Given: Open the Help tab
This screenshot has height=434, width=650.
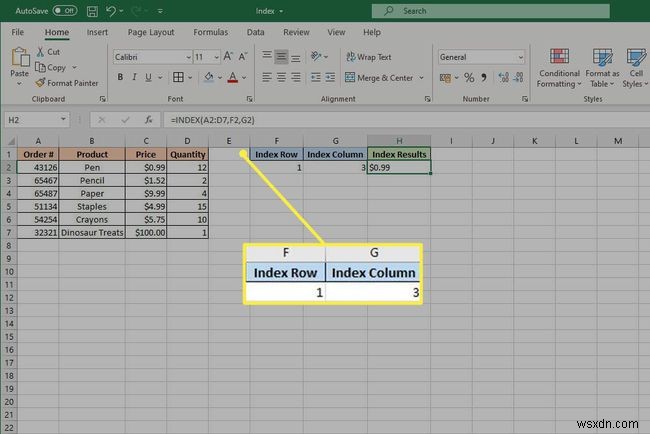Looking at the screenshot, I should pyautogui.click(x=371, y=32).
